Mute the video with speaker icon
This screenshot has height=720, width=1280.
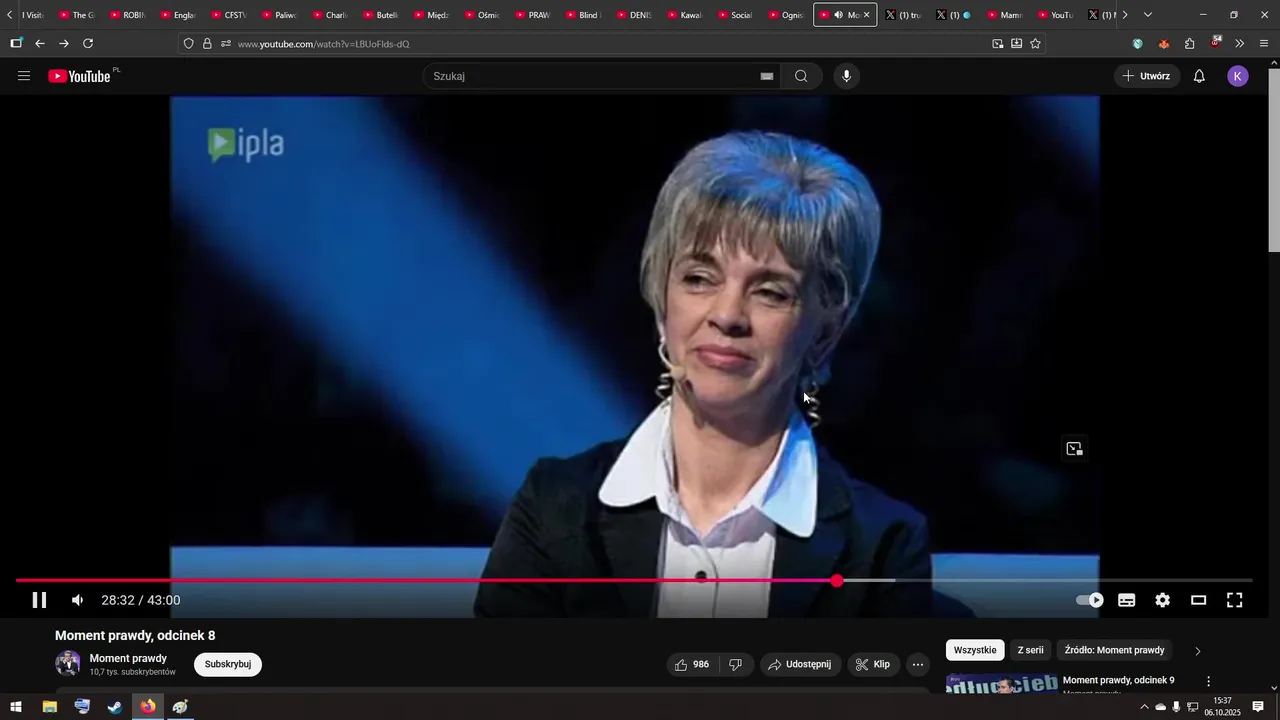tap(77, 600)
